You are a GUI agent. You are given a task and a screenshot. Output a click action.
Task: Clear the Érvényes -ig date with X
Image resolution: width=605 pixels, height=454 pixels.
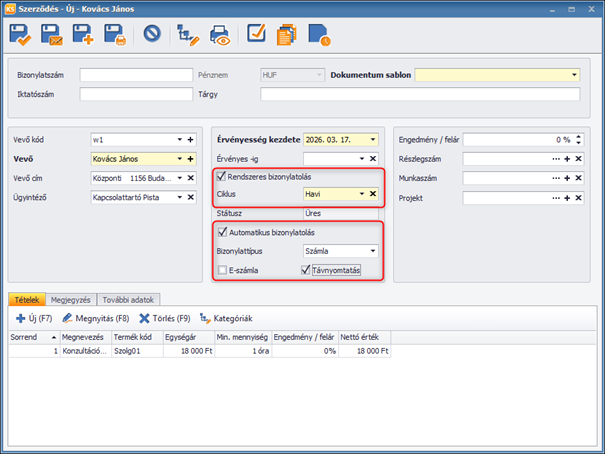373,159
